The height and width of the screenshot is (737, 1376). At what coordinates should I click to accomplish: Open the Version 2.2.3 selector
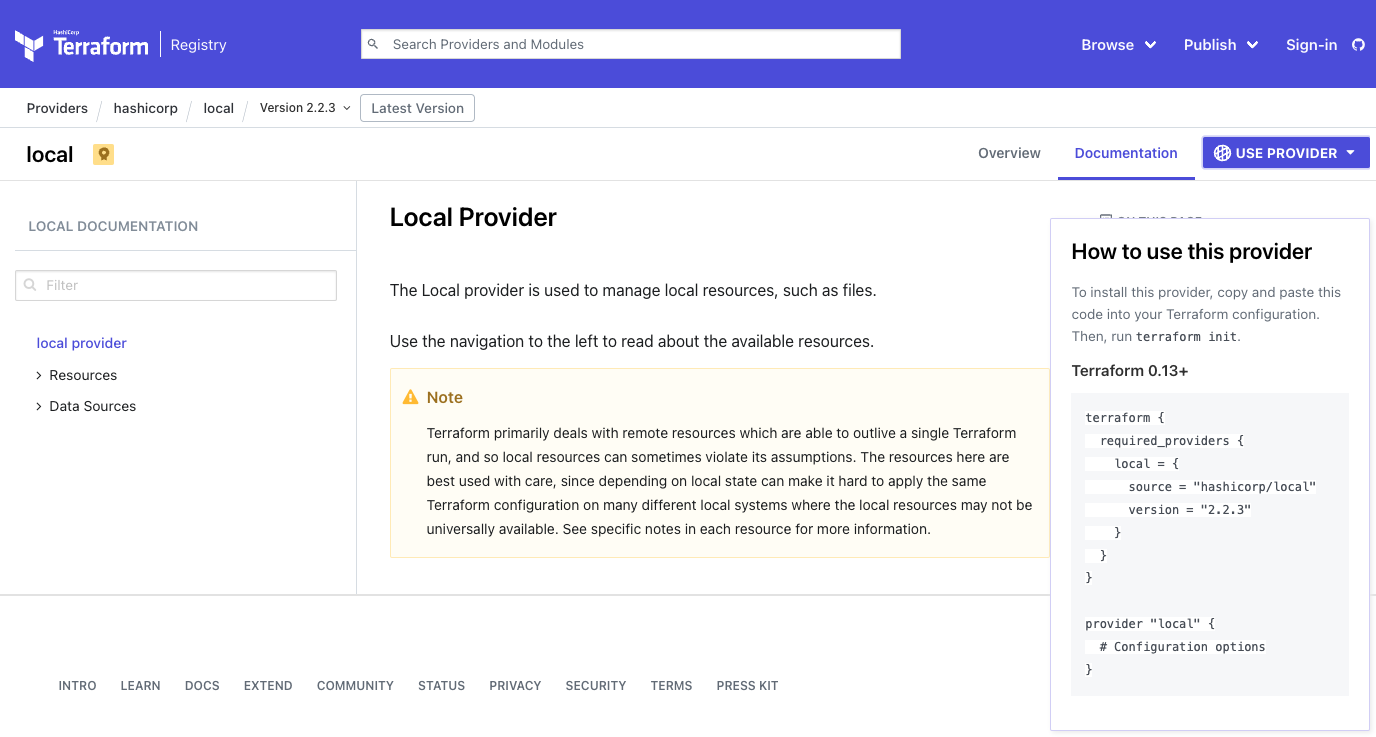click(x=305, y=108)
